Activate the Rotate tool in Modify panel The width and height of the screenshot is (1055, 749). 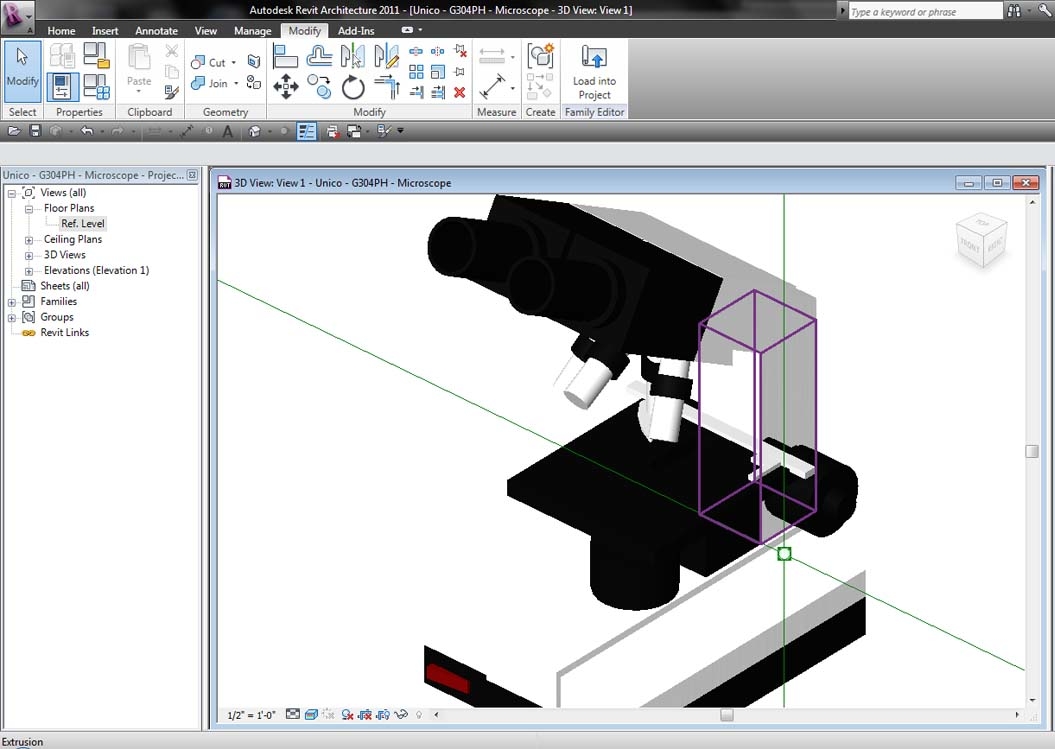click(x=351, y=88)
